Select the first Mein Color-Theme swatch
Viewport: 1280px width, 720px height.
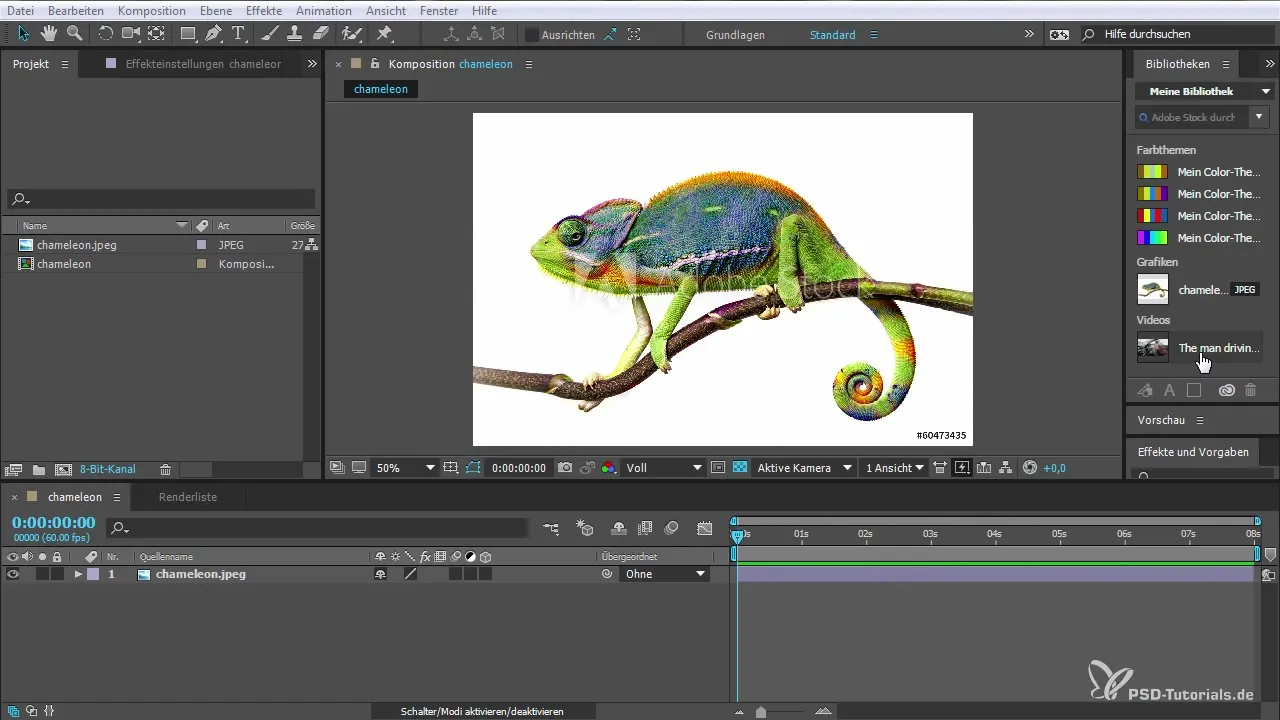tap(1152, 172)
